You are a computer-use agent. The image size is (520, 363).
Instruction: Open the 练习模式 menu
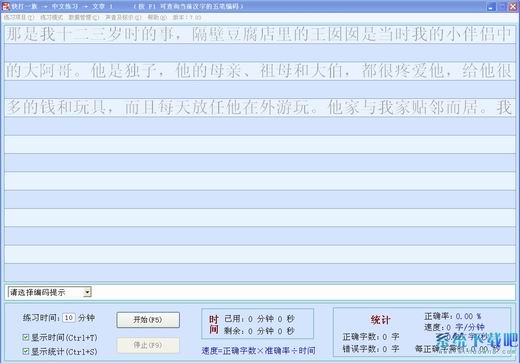[x=51, y=17]
